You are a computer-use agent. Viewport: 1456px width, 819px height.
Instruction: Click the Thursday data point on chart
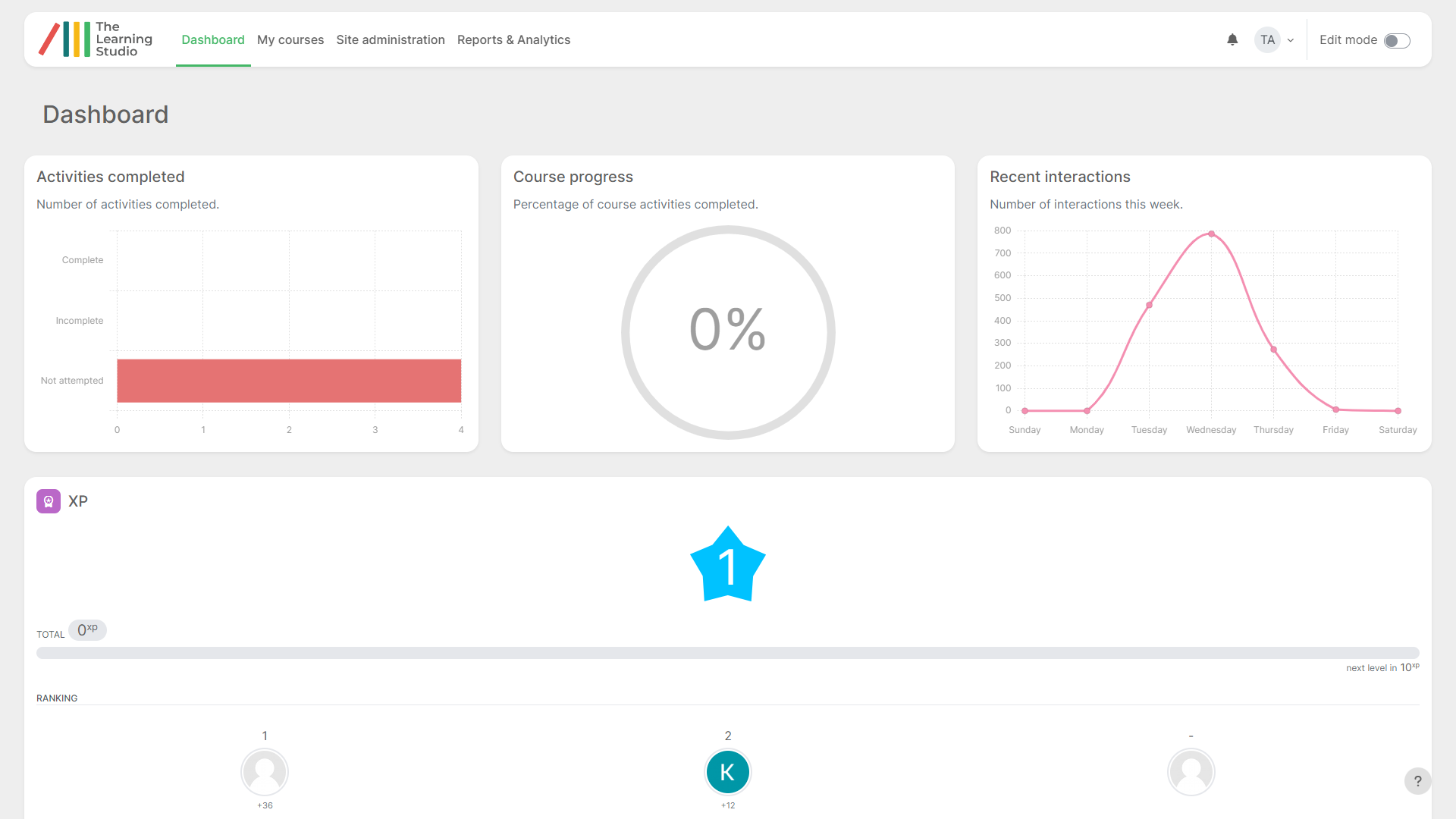[x=1273, y=350]
